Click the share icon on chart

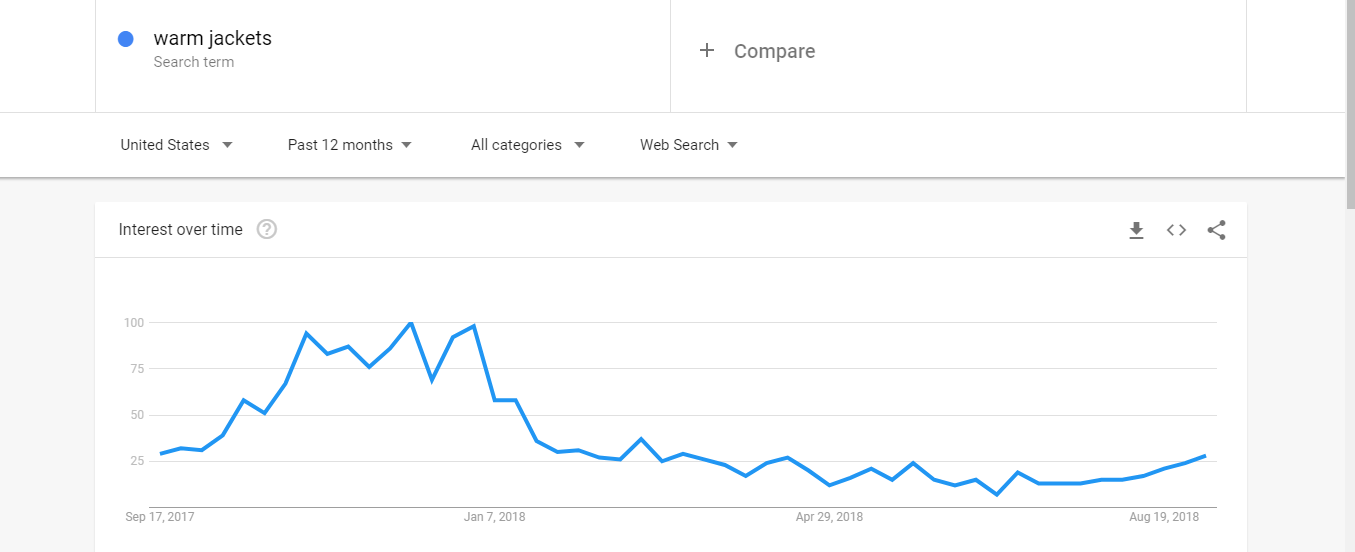(1216, 230)
